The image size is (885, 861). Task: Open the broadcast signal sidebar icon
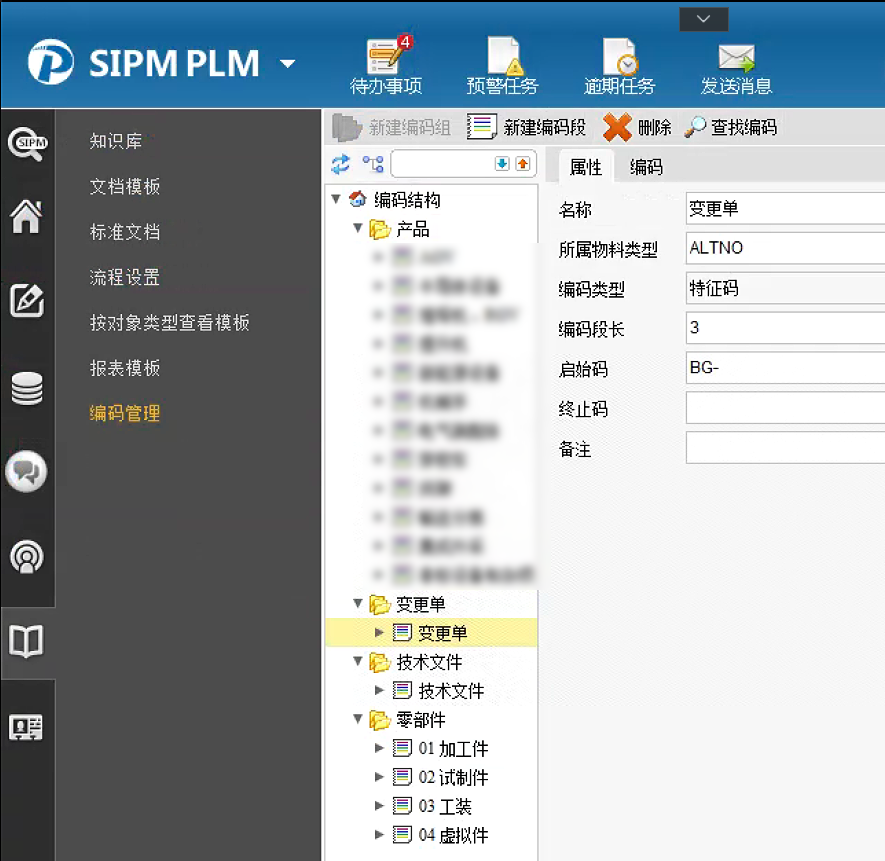click(x=27, y=557)
